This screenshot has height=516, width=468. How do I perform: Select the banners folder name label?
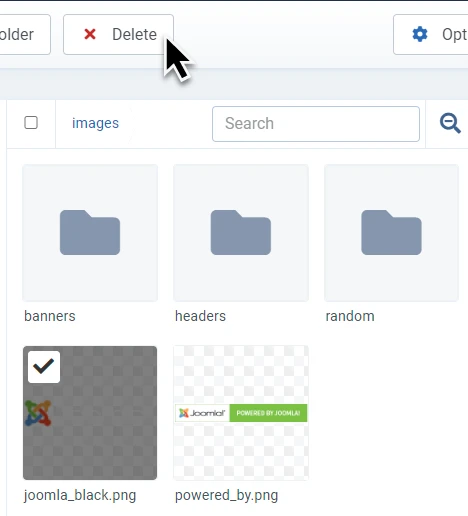(50, 316)
